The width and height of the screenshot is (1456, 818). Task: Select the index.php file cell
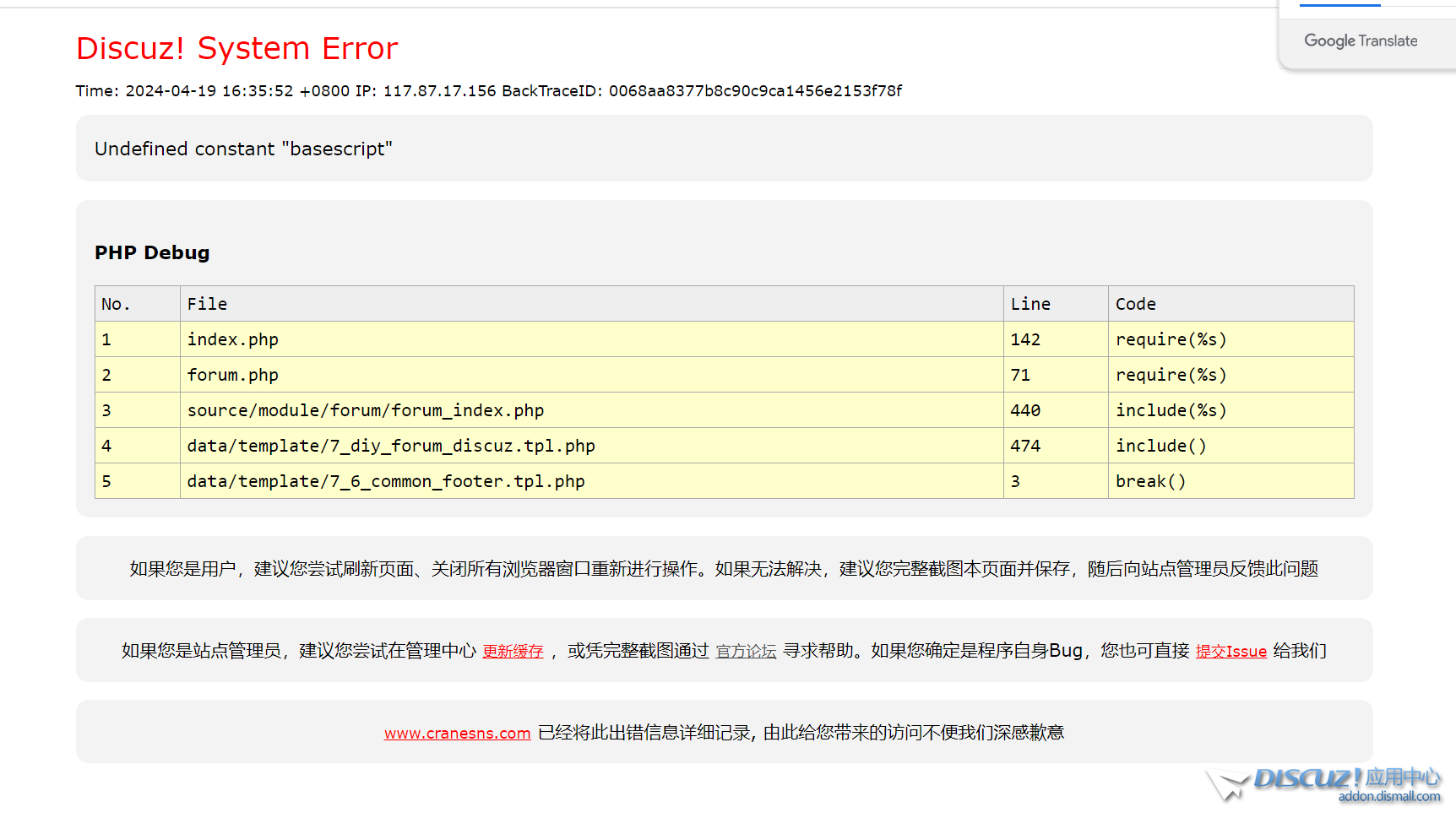click(x=232, y=339)
